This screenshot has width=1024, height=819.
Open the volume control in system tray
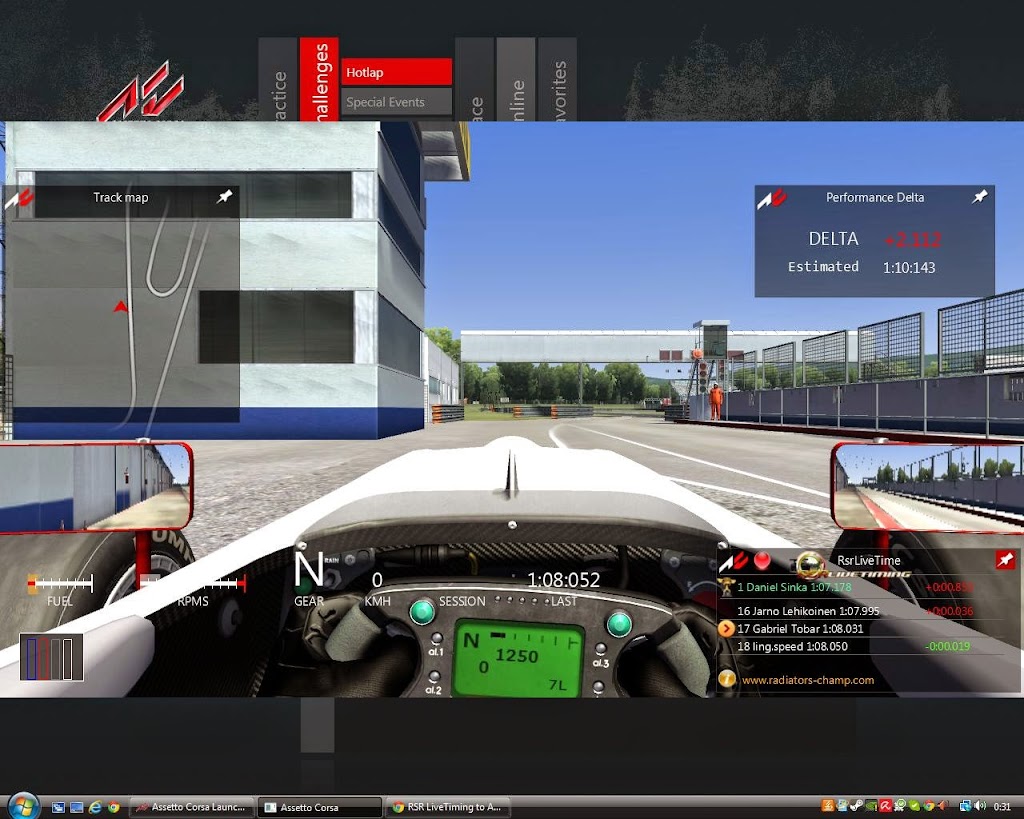pos(980,806)
